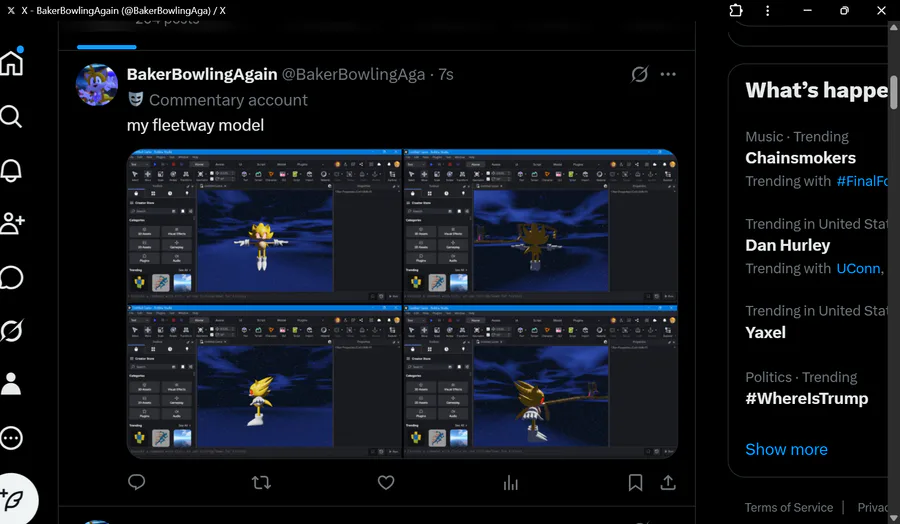Open the bottom-right model screenshot
This screenshot has height=524, width=900.
coord(541,382)
